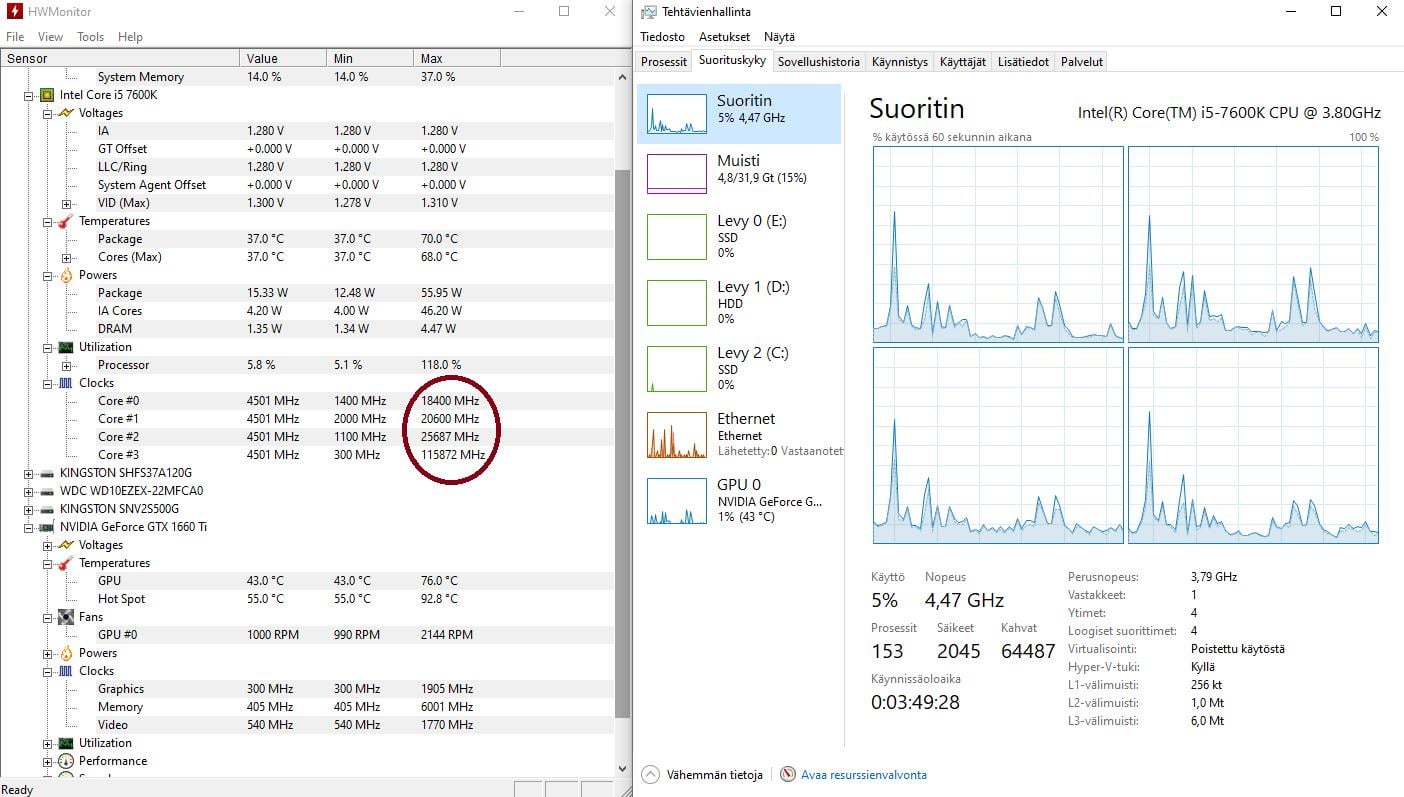Click the Max column header
Image resolution: width=1404 pixels, height=797 pixels.
[x=457, y=58]
